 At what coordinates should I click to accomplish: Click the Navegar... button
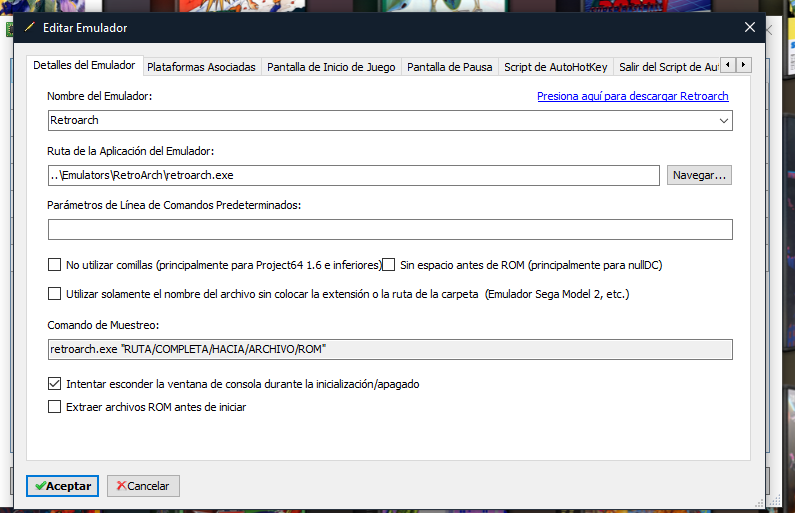click(x=699, y=175)
